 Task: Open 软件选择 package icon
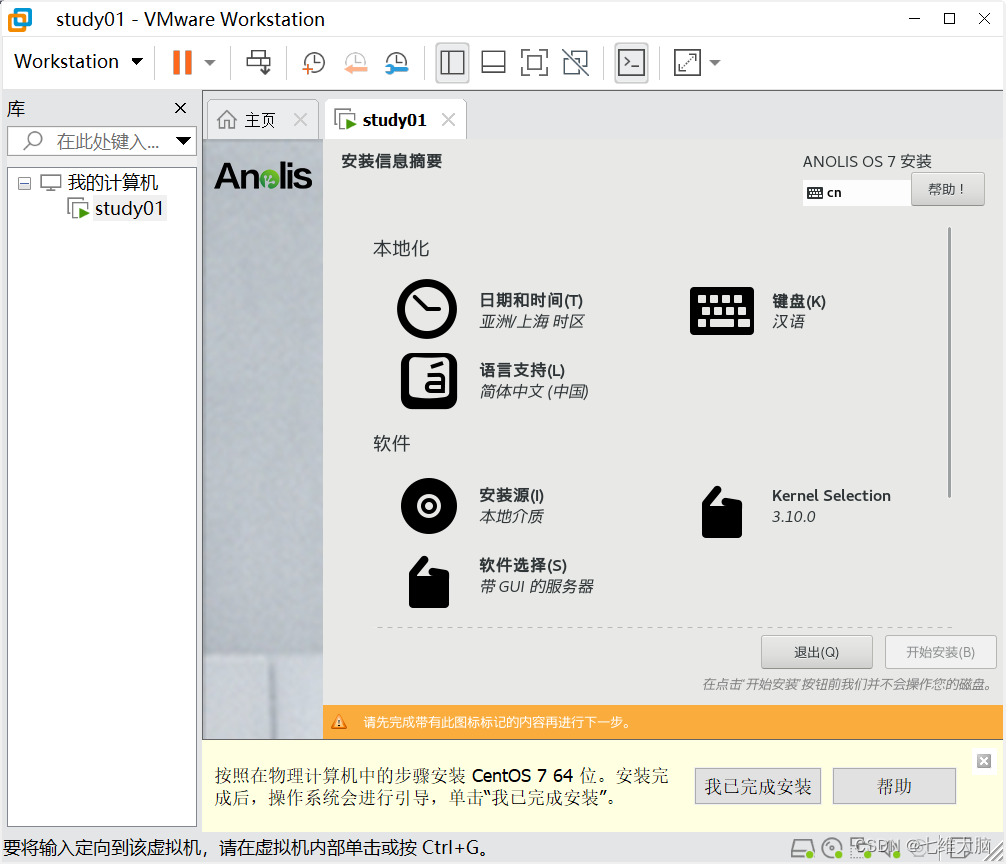[x=429, y=582]
